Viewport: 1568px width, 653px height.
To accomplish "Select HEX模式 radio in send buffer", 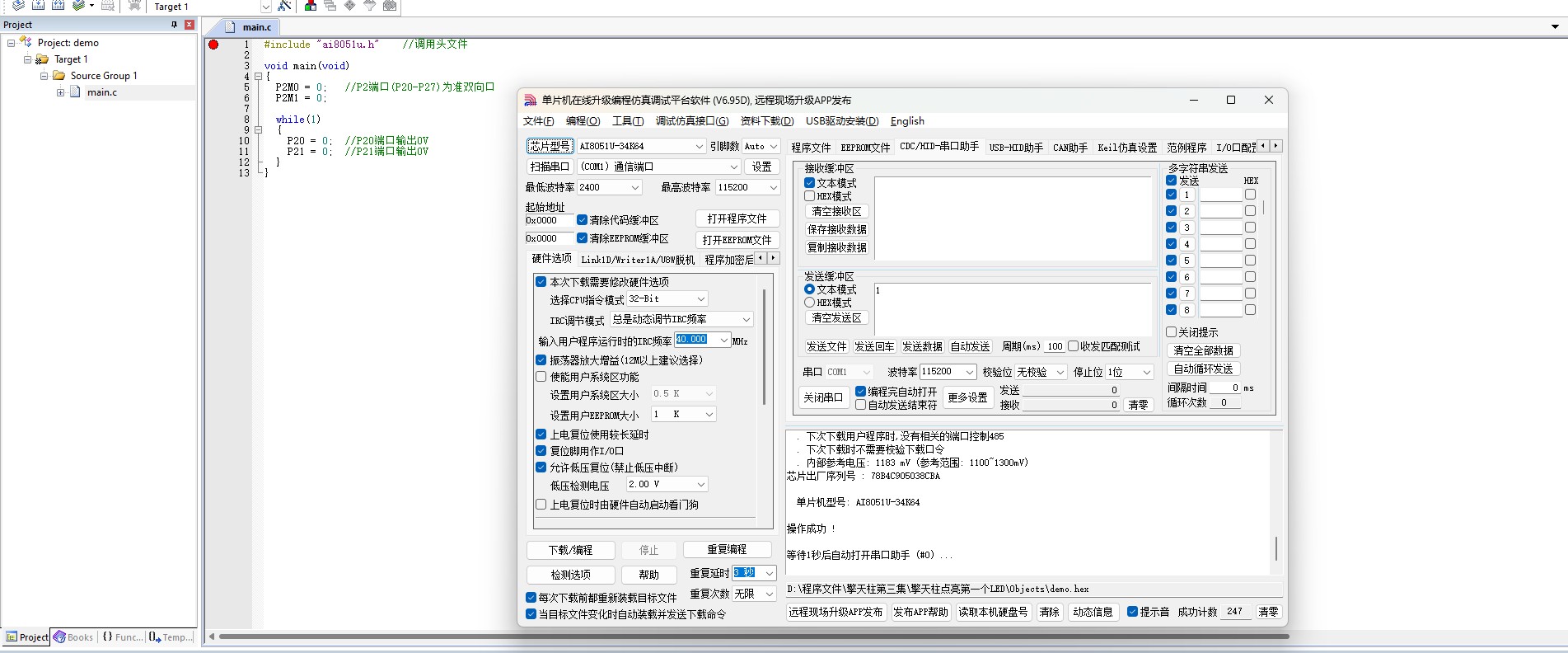I will [x=809, y=303].
